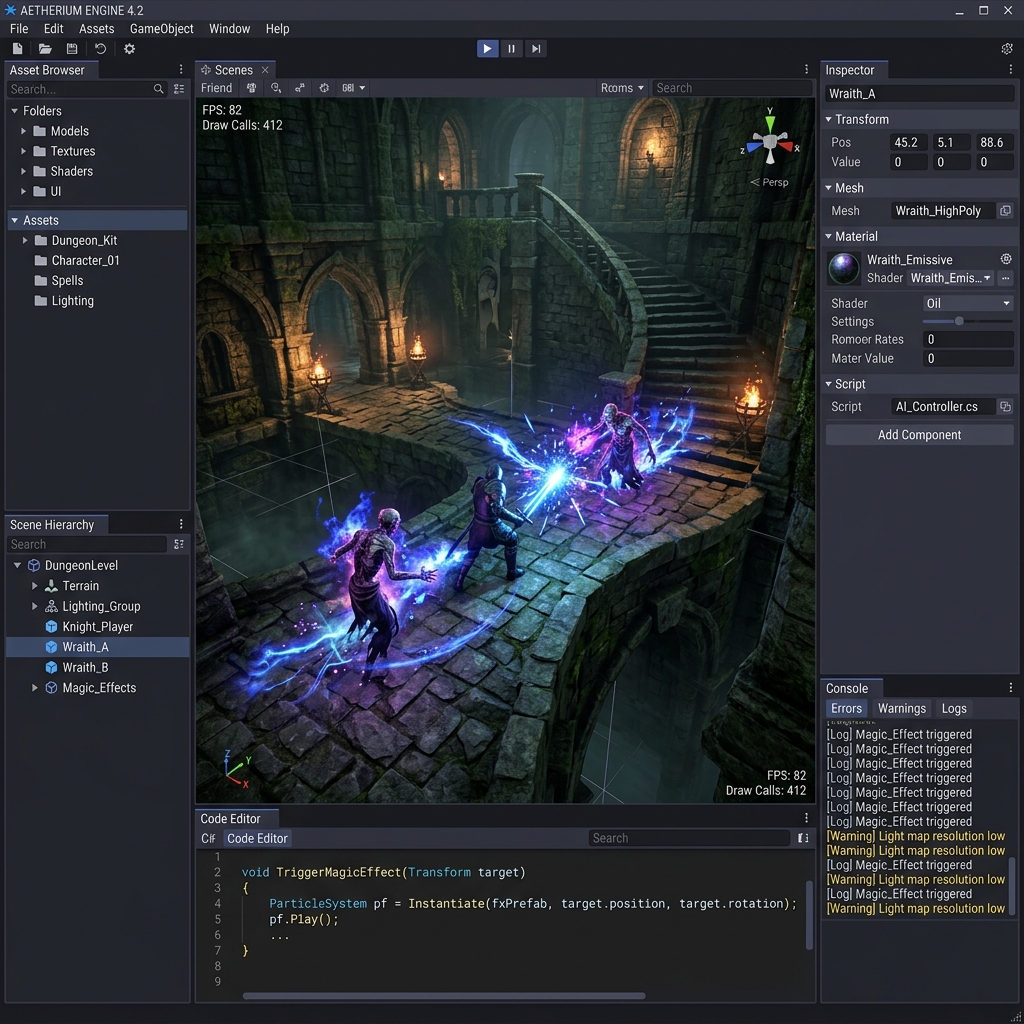Open folder icon in main toolbar

[45, 48]
